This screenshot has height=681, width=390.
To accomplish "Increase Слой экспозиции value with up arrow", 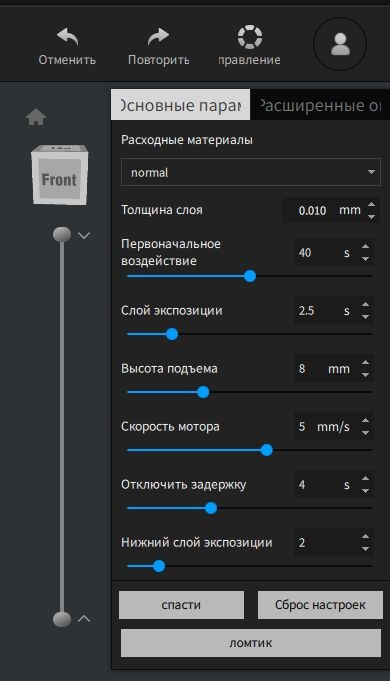I will click(x=366, y=304).
